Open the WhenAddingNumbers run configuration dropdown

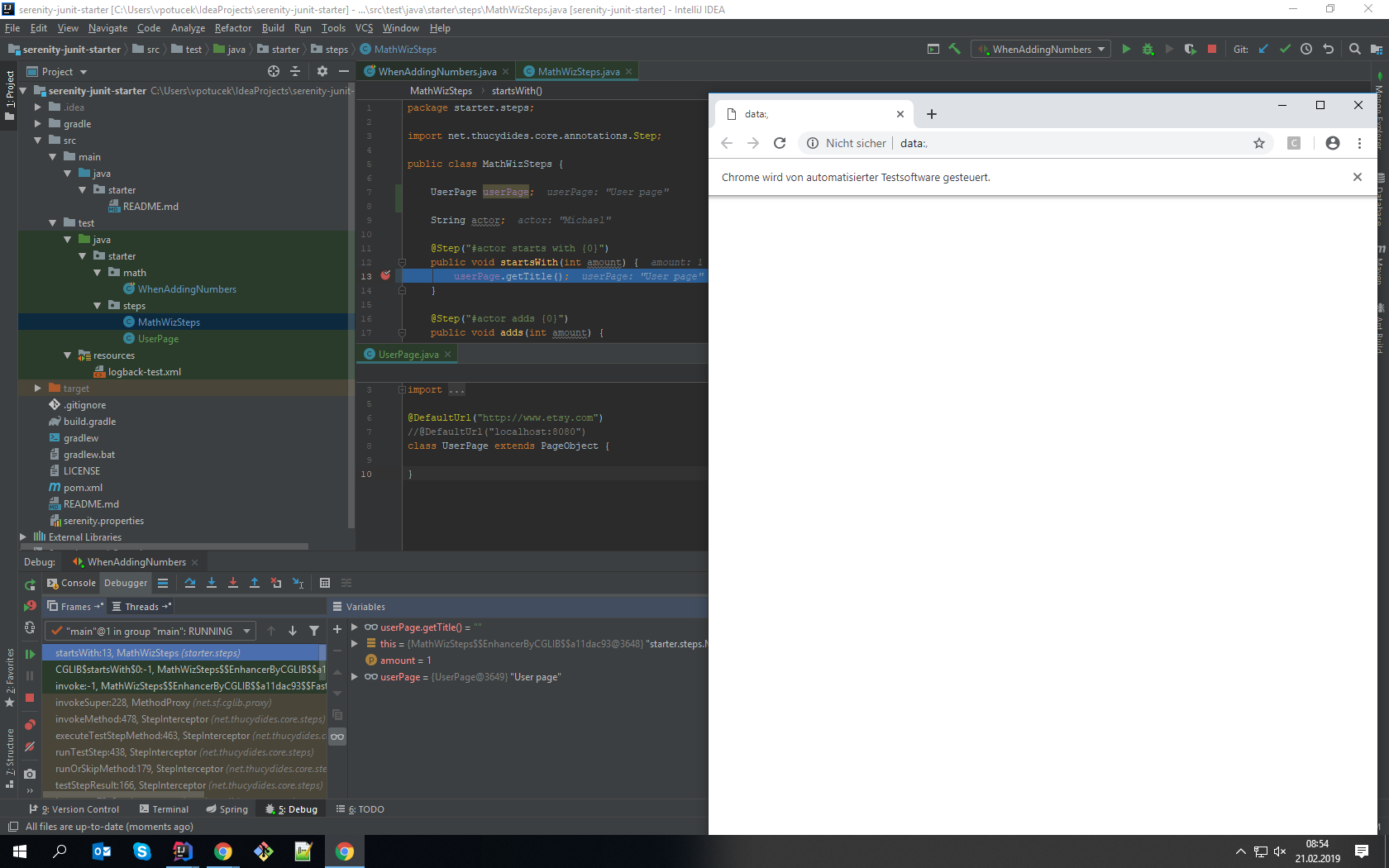tap(1041, 49)
